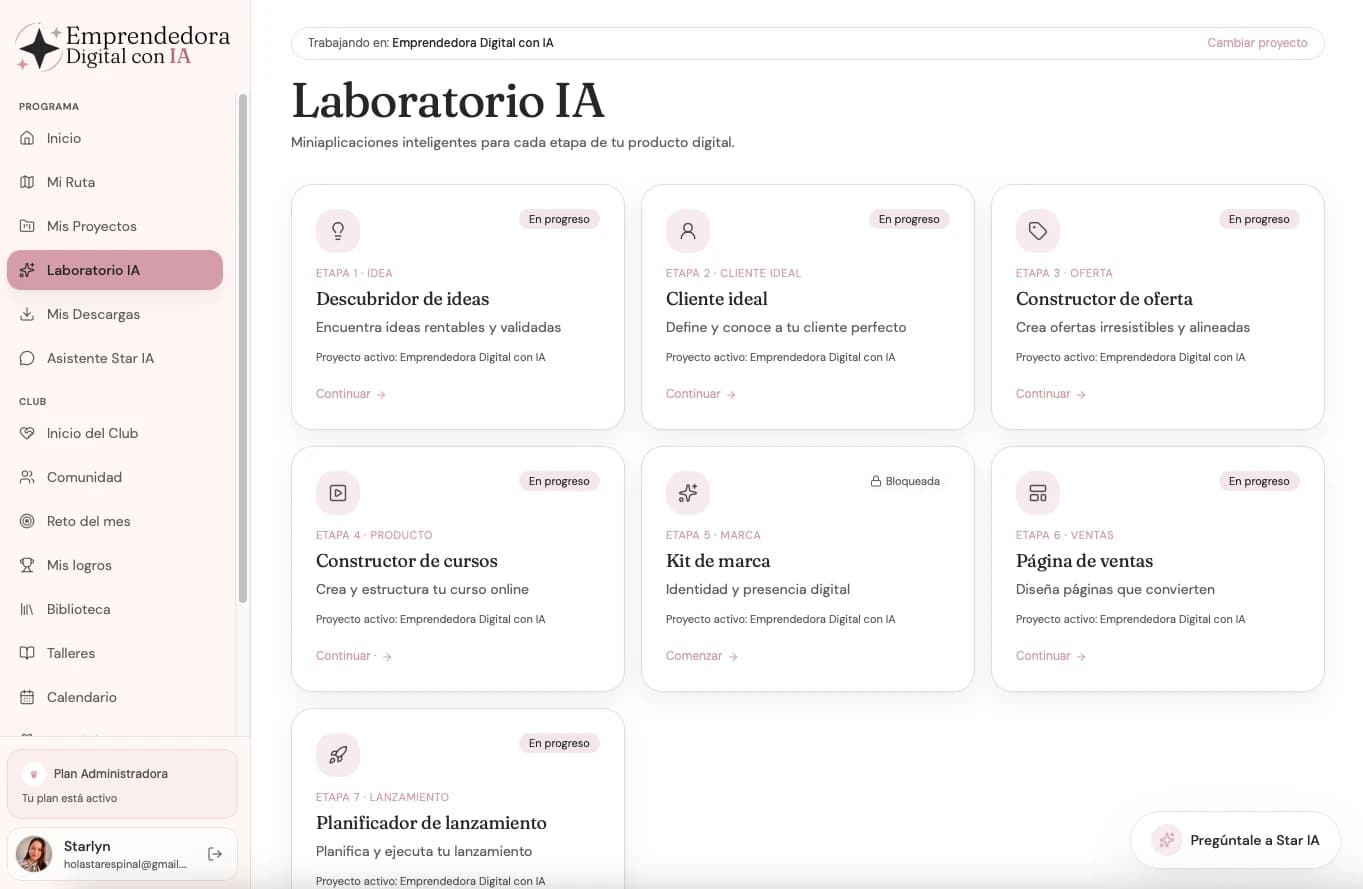Image resolution: width=1363 pixels, height=889 pixels.
Task: Click the Constructor de oferta title
Action: [1104, 299]
